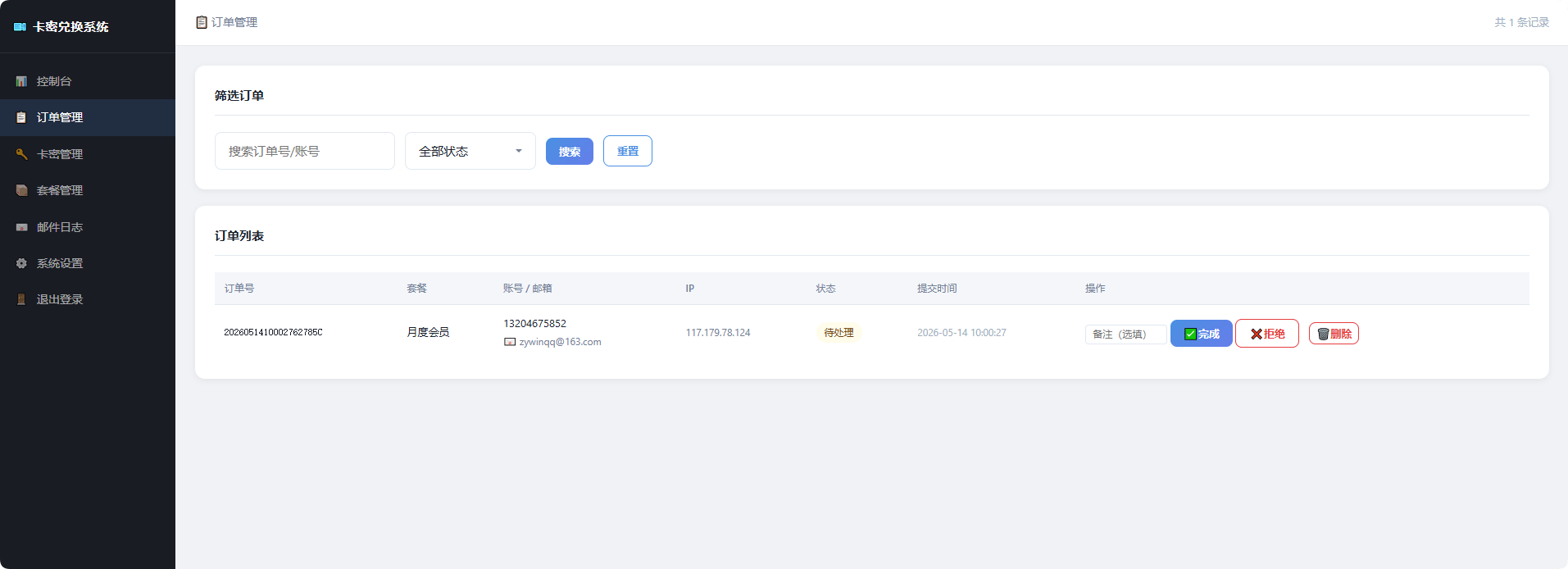This screenshot has height=569, width=1568.
Task: Click the 套餐 column header
Action: click(416, 288)
